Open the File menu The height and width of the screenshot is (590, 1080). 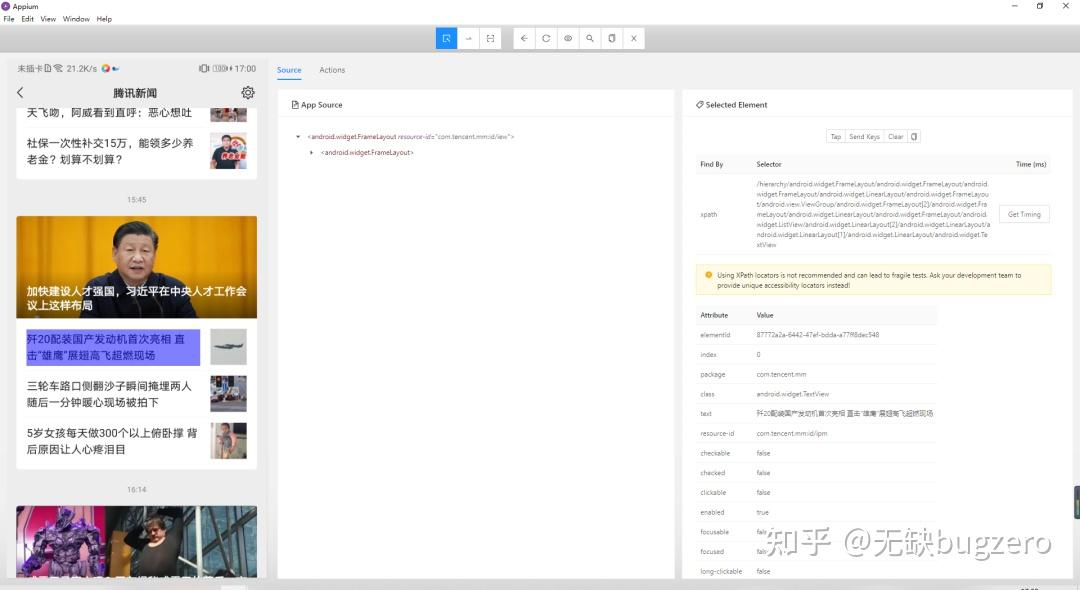point(9,19)
